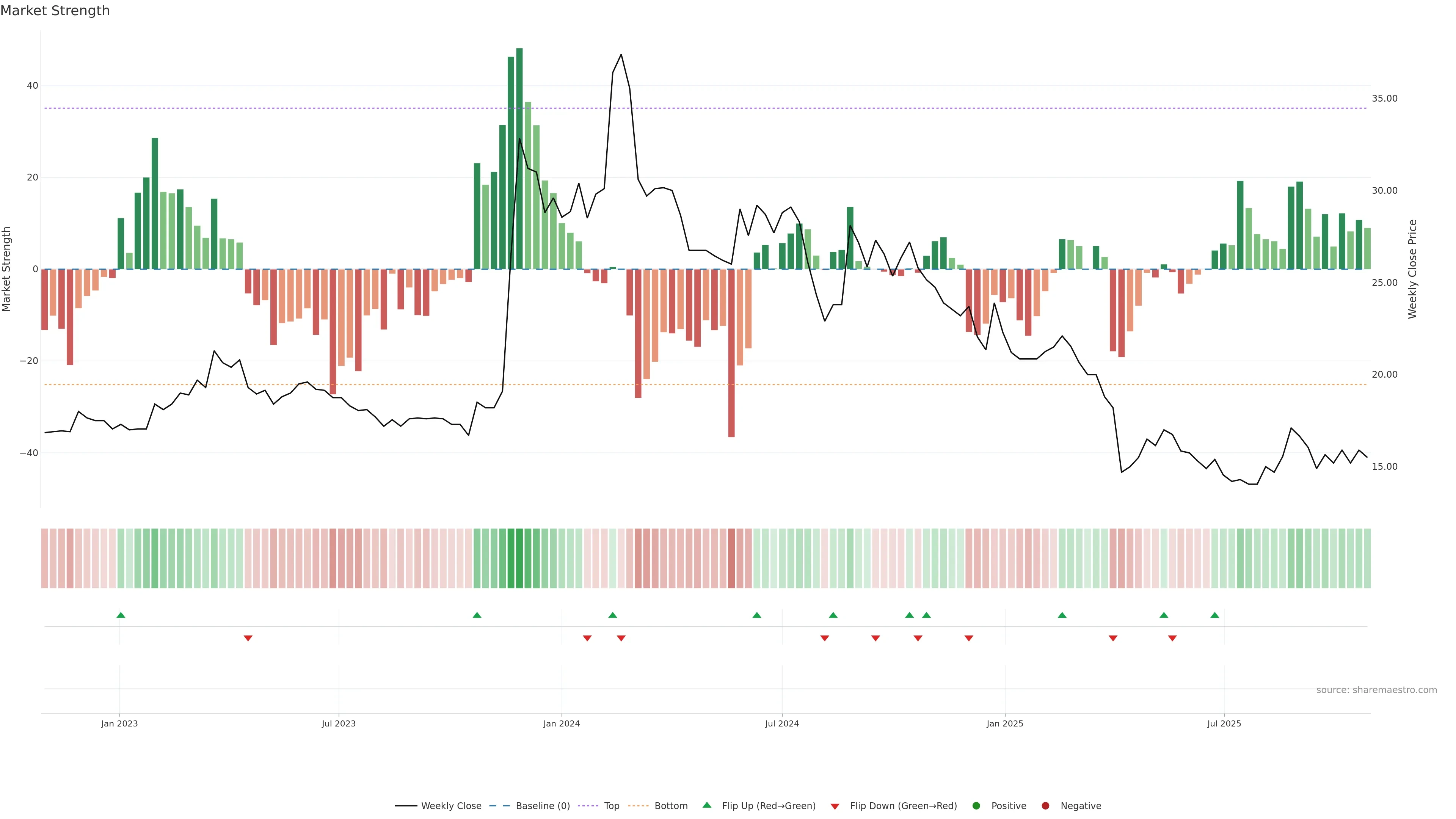Click the first red flip-down marker after Jan 2023
The height and width of the screenshot is (819, 1456).
point(248,638)
